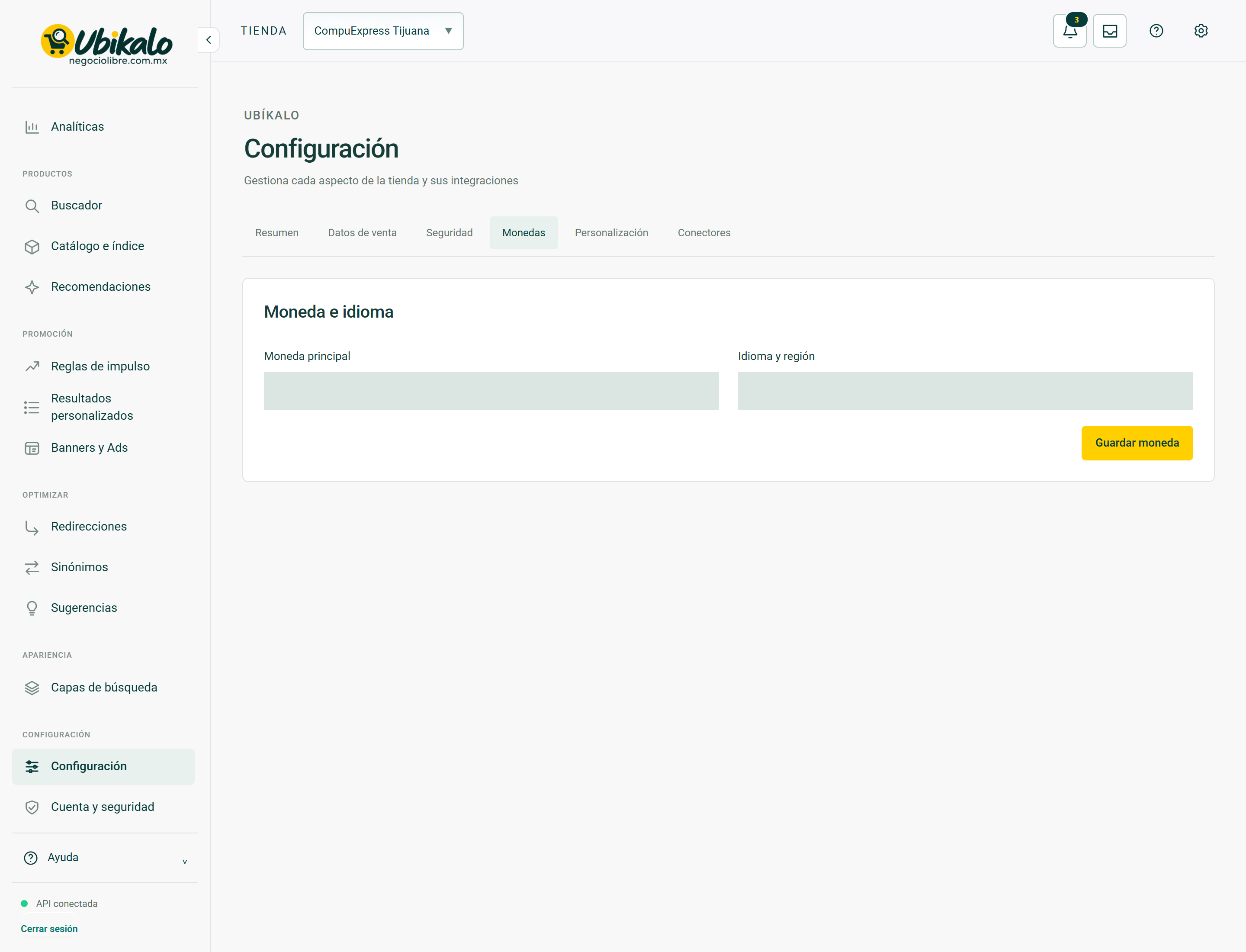Open the Seguridad tab
Viewport: 1246px width, 952px height.
450,233
